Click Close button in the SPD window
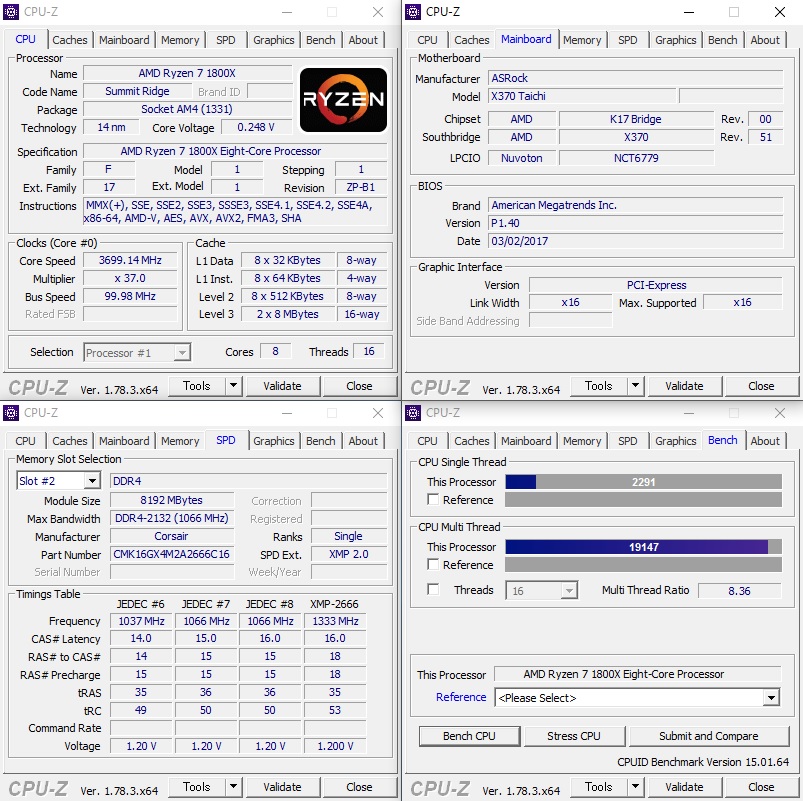The width and height of the screenshot is (803, 801). tap(359, 787)
